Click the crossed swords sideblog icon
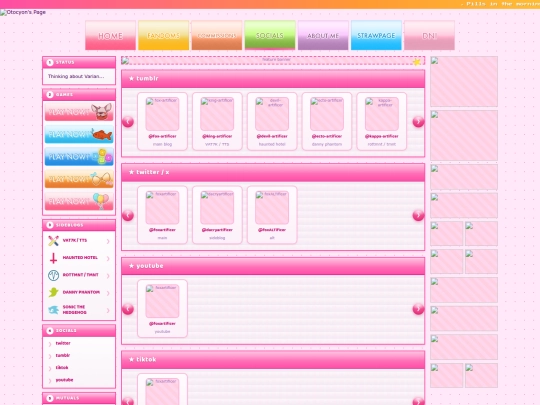Image resolution: width=540 pixels, height=405 pixels. pos(53,240)
